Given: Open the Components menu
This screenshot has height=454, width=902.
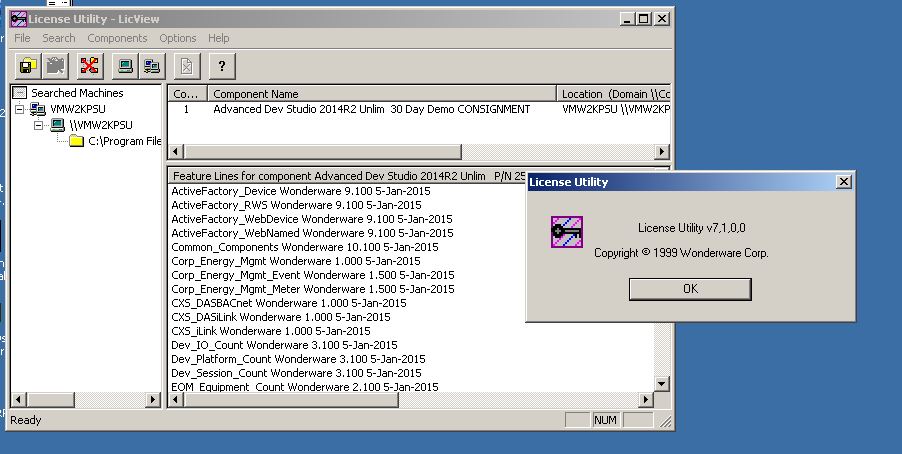Looking at the screenshot, I should click(x=117, y=38).
